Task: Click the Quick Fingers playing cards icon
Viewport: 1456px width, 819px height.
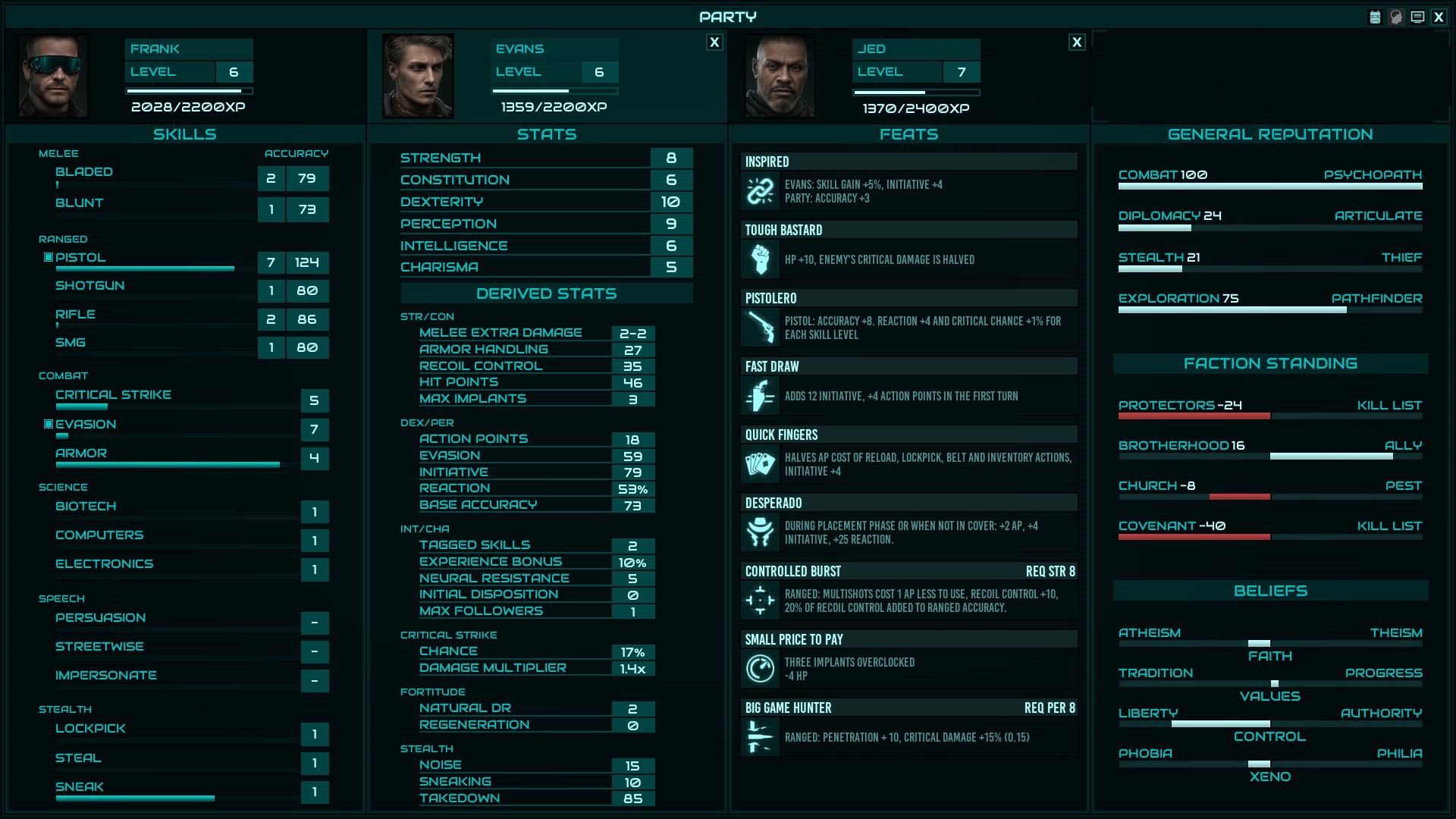Action: point(760,464)
